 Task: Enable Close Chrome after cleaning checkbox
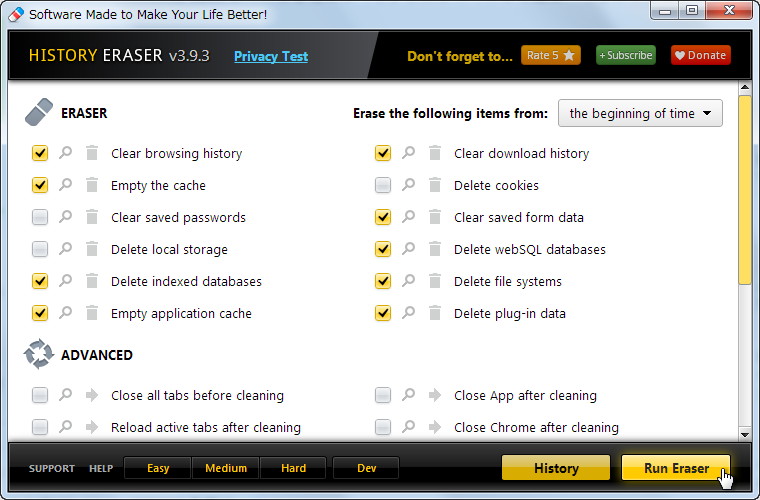[x=383, y=427]
